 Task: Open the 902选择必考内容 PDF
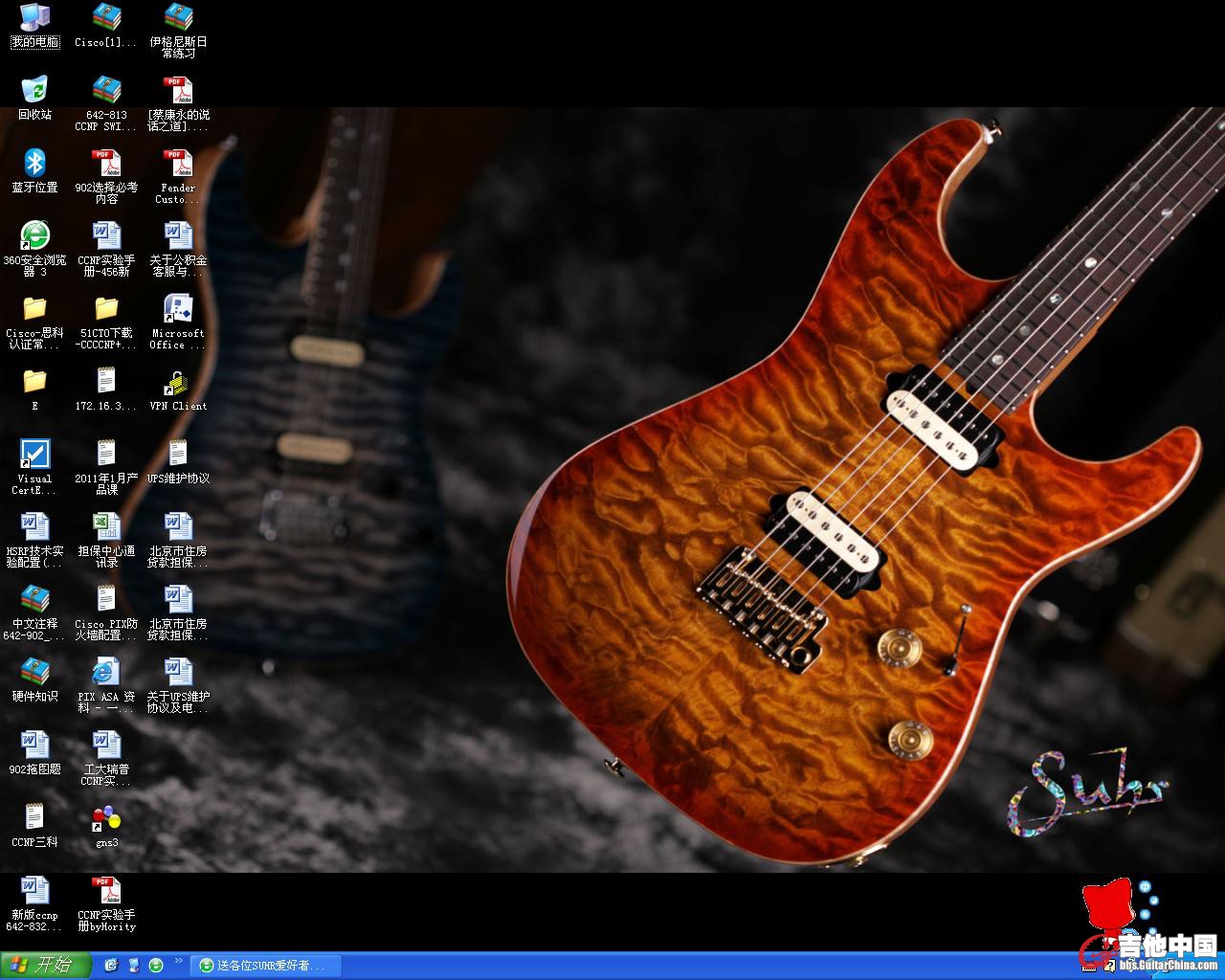coord(106,176)
